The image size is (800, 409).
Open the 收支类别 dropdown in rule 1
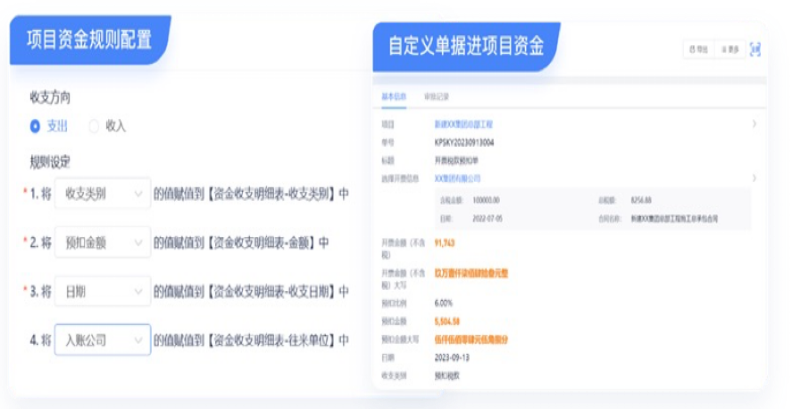(102, 194)
